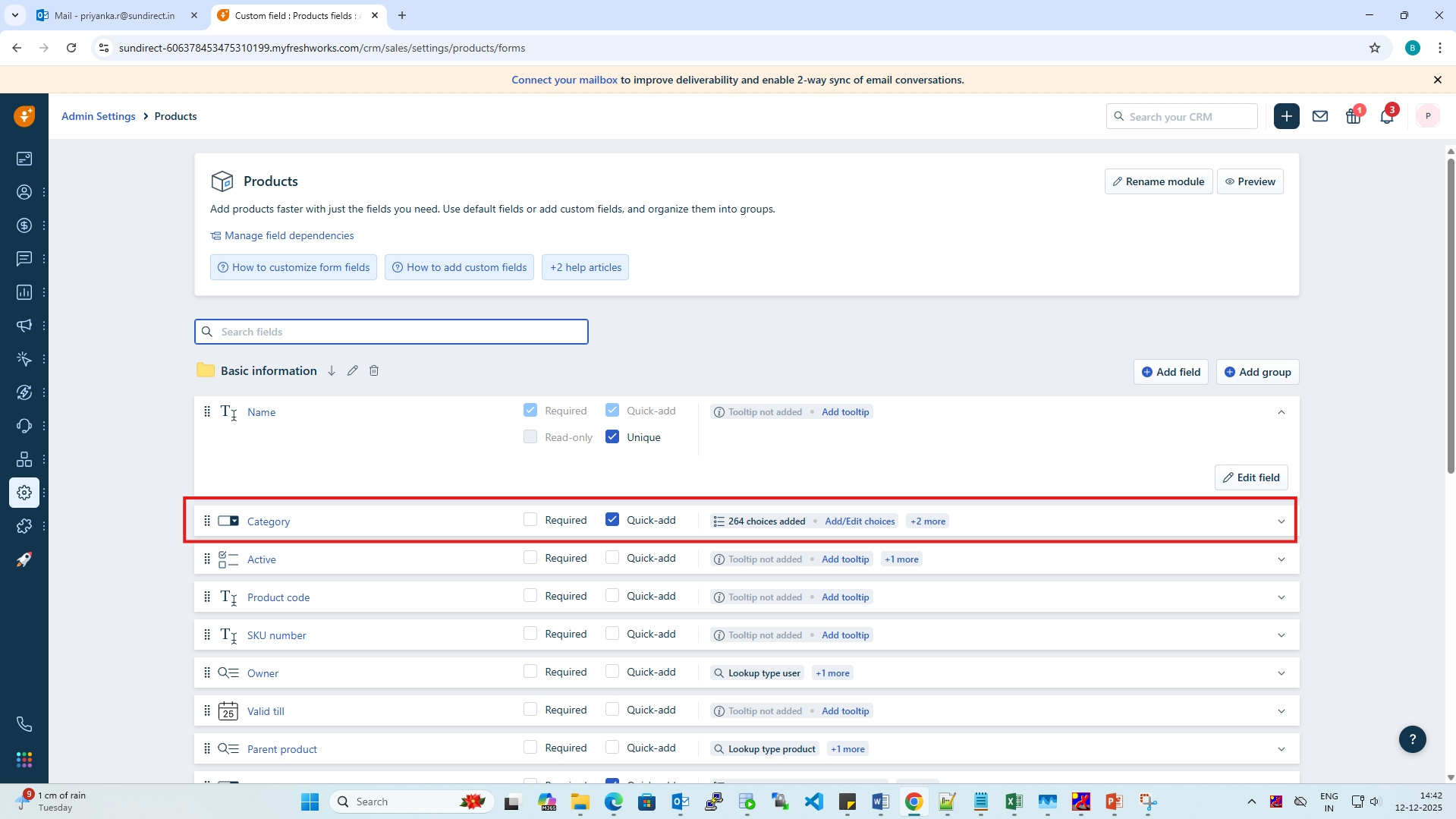
Task: Expand the Owner field row
Action: coord(1281,673)
